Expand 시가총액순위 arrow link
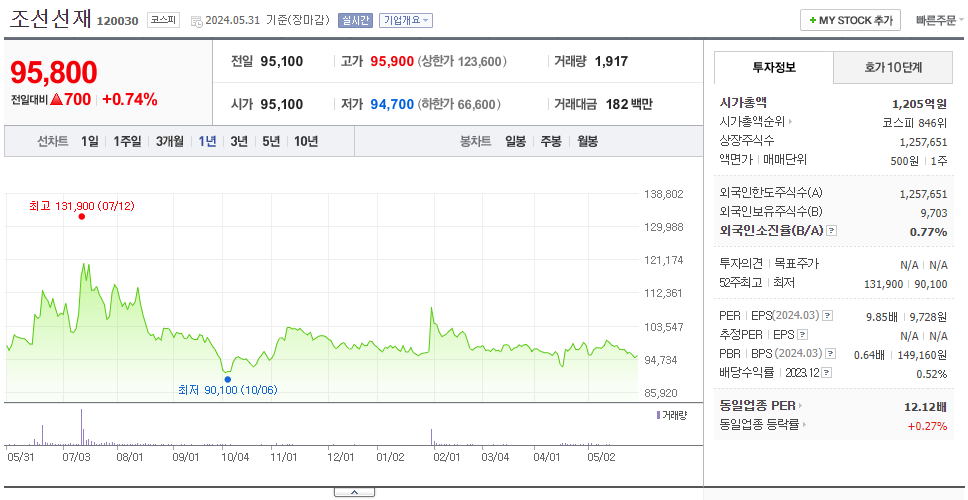Screen dimensions: 968x500 790,122
